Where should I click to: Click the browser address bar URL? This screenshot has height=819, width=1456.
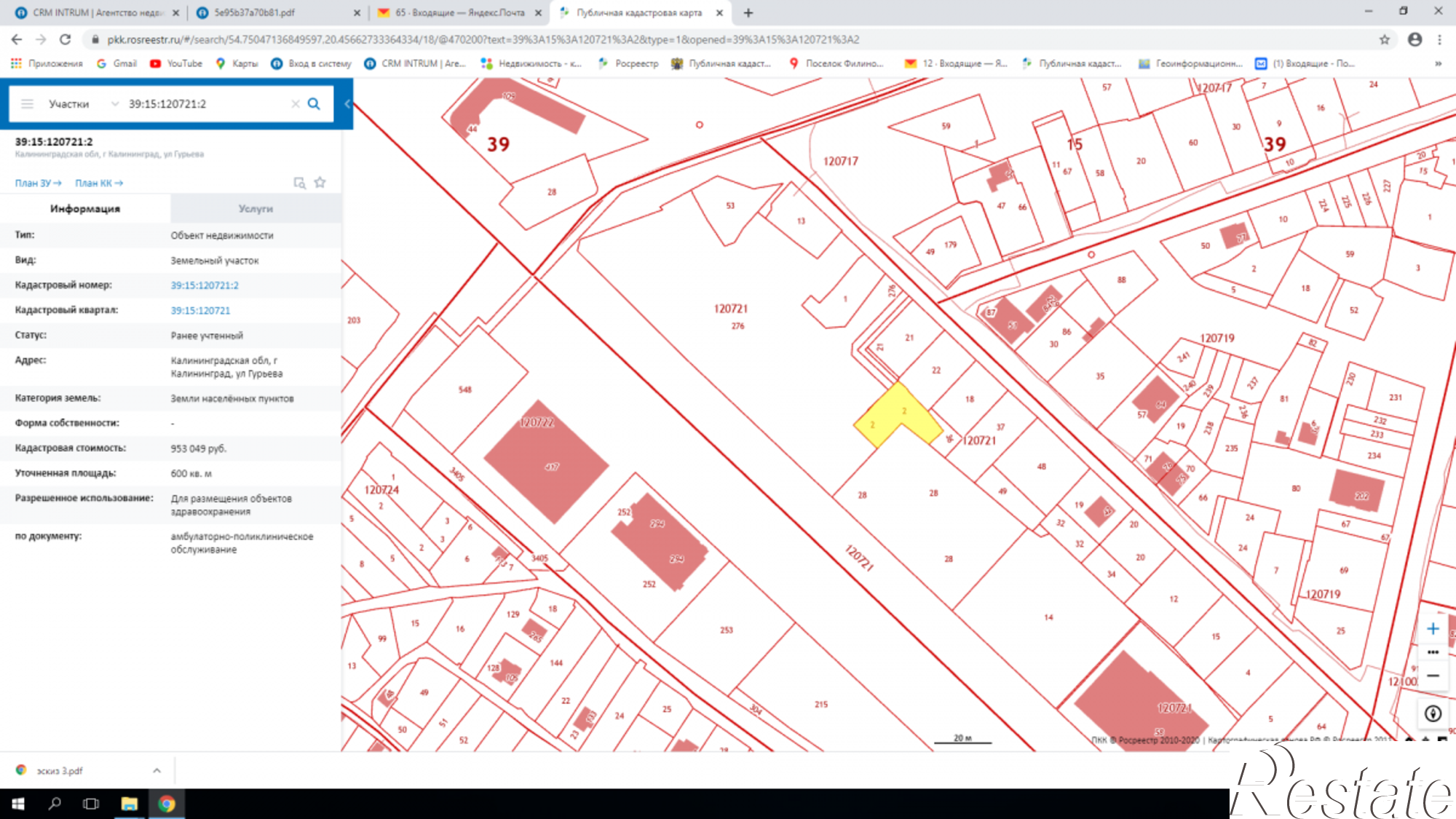click(483, 39)
